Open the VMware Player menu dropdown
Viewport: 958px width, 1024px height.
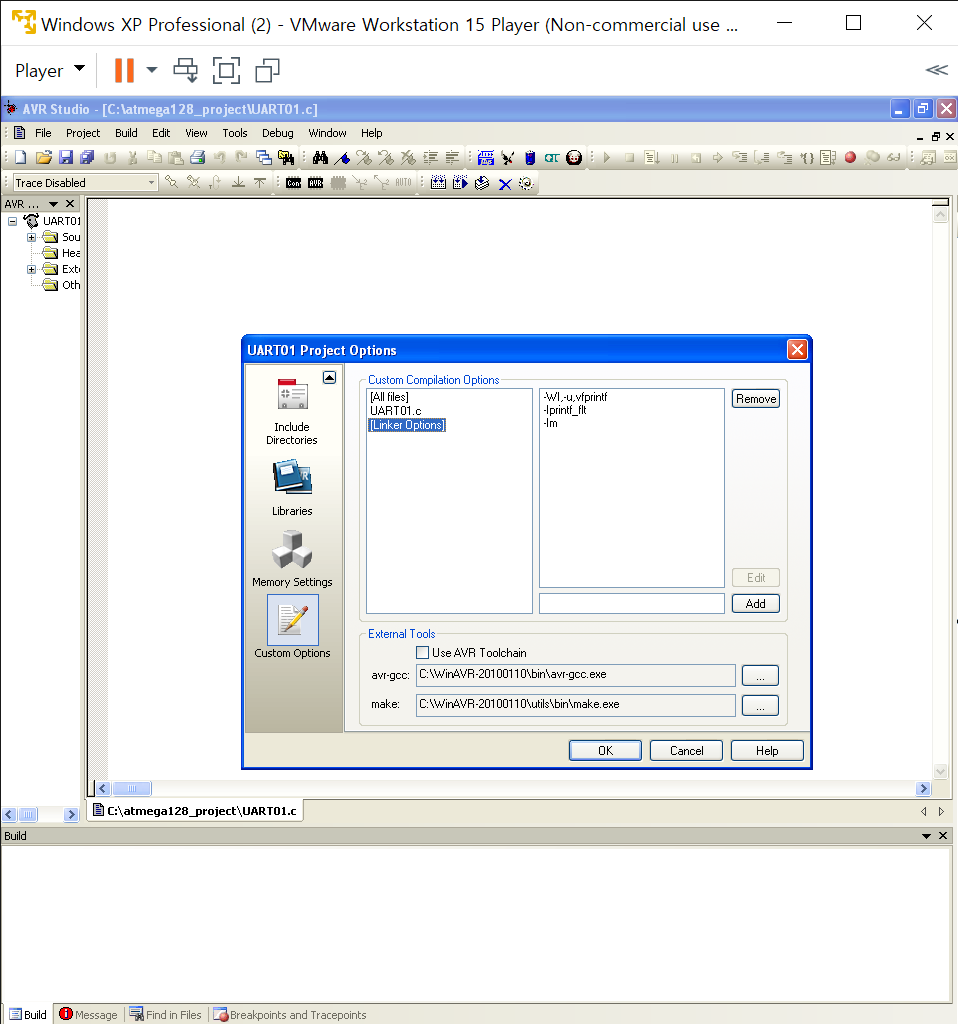[x=50, y=70]
